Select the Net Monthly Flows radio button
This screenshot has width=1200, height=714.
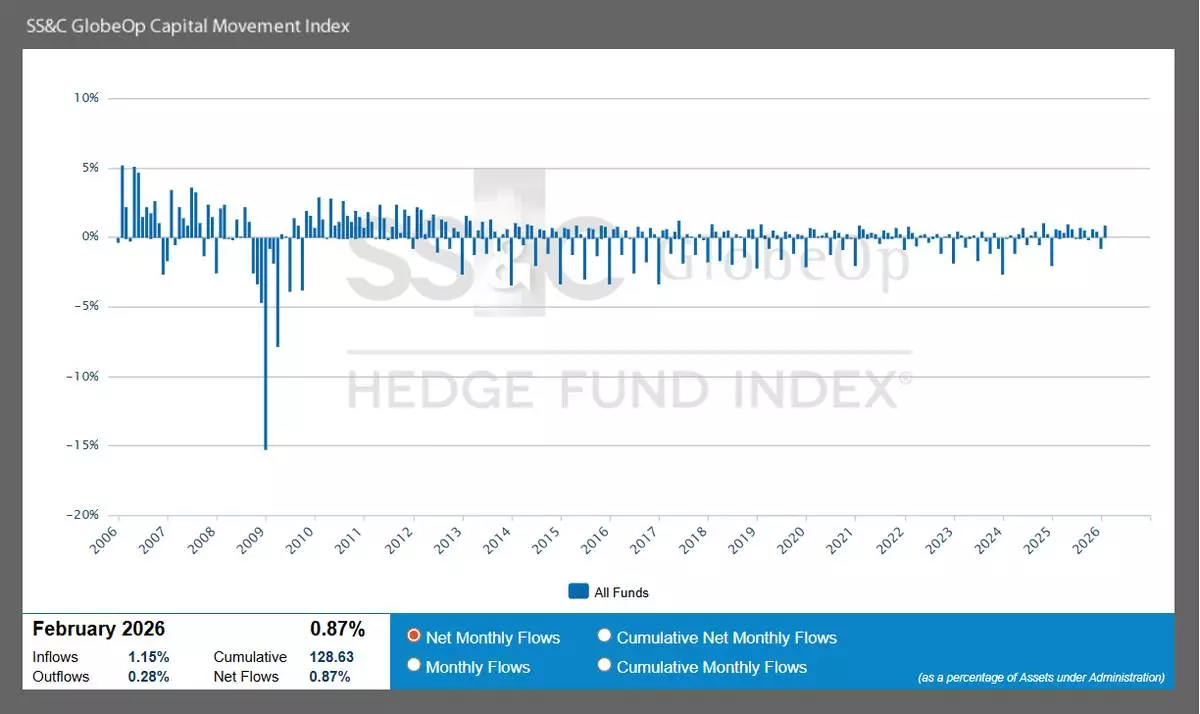tap(414, 637)
